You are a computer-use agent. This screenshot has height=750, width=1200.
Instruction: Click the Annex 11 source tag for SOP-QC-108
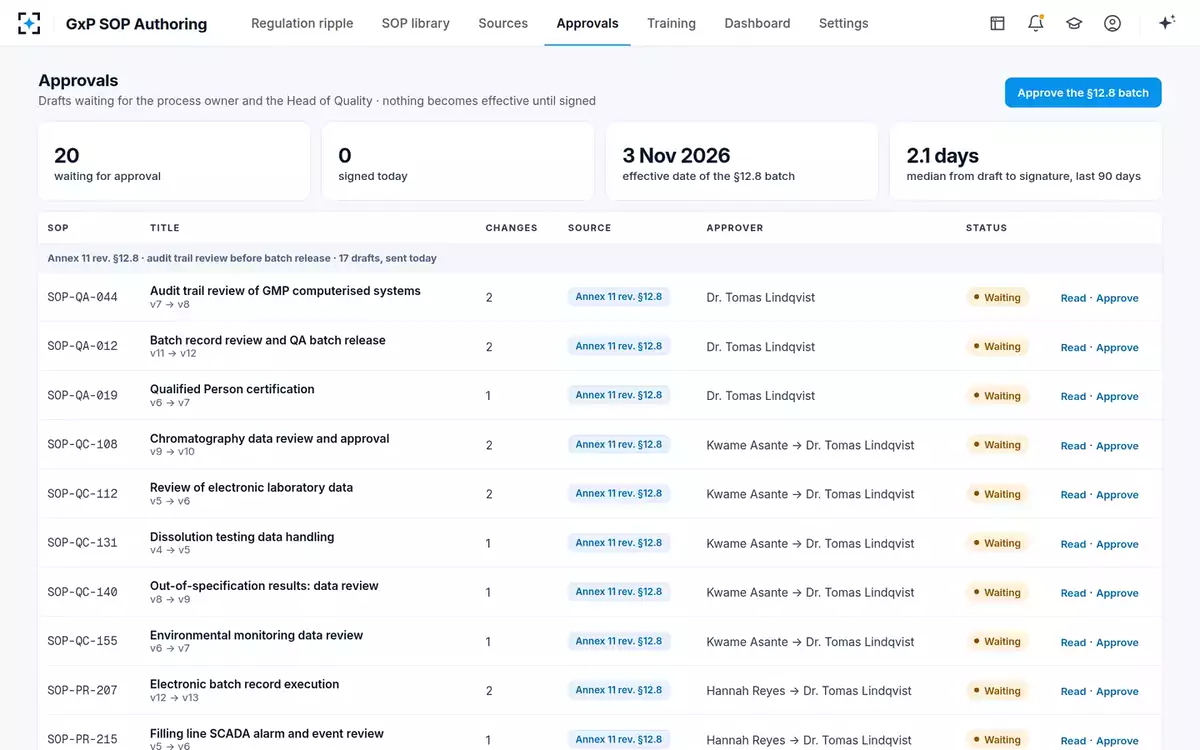coord(618,444)
